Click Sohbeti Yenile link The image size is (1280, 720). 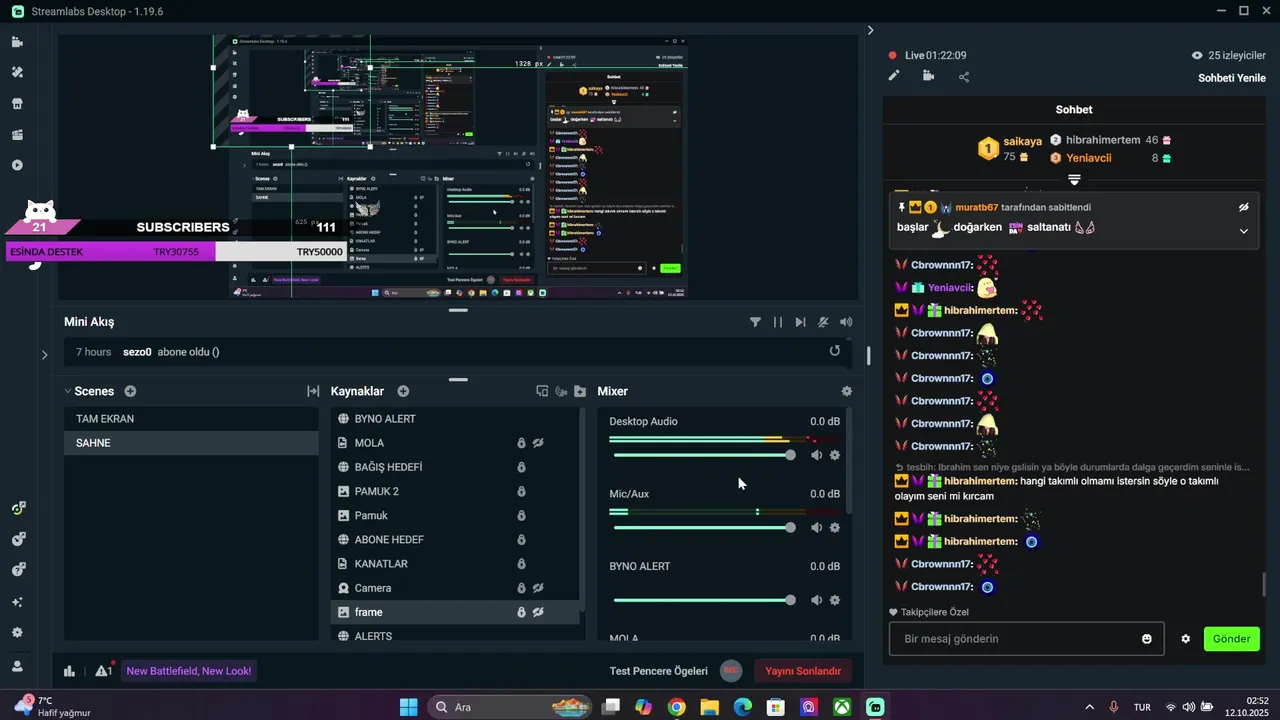click(x=1232, y=78)
